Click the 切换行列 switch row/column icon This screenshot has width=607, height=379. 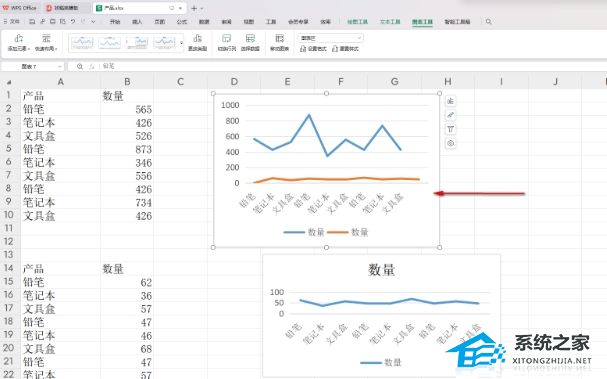(226, 38)
